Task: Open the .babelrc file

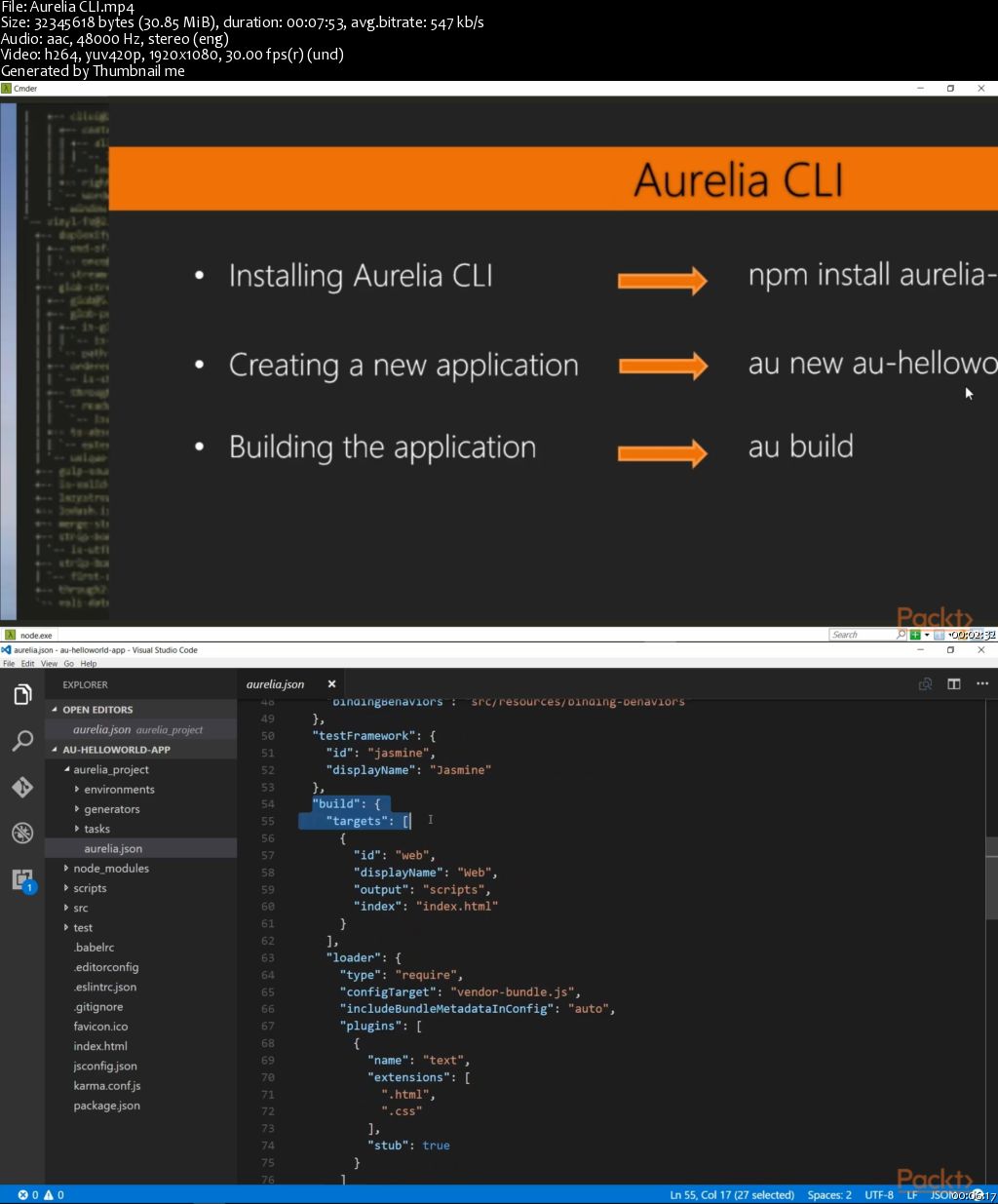Action: [x=141, y=948]
